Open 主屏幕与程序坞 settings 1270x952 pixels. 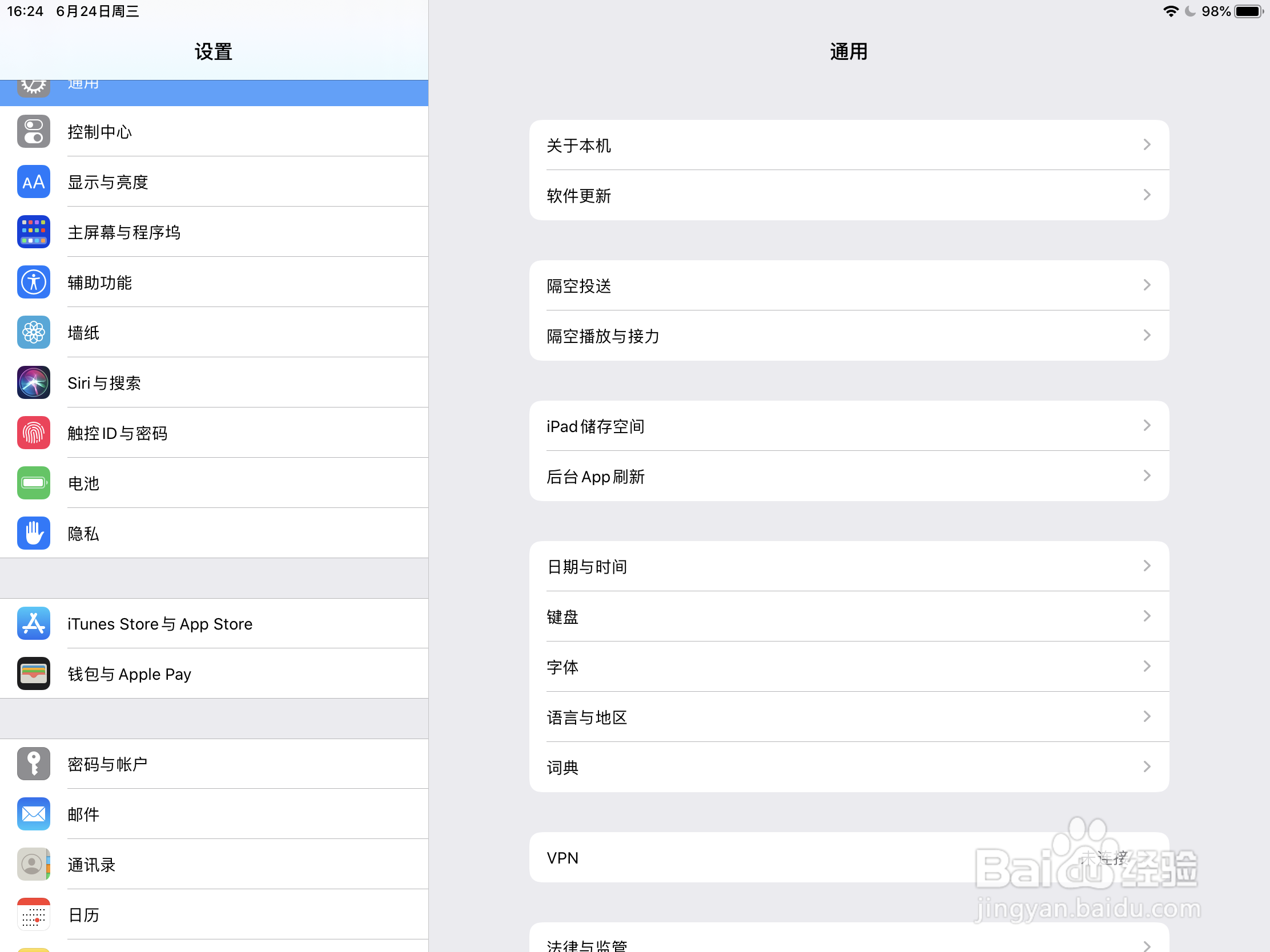[x=214, y=232]
